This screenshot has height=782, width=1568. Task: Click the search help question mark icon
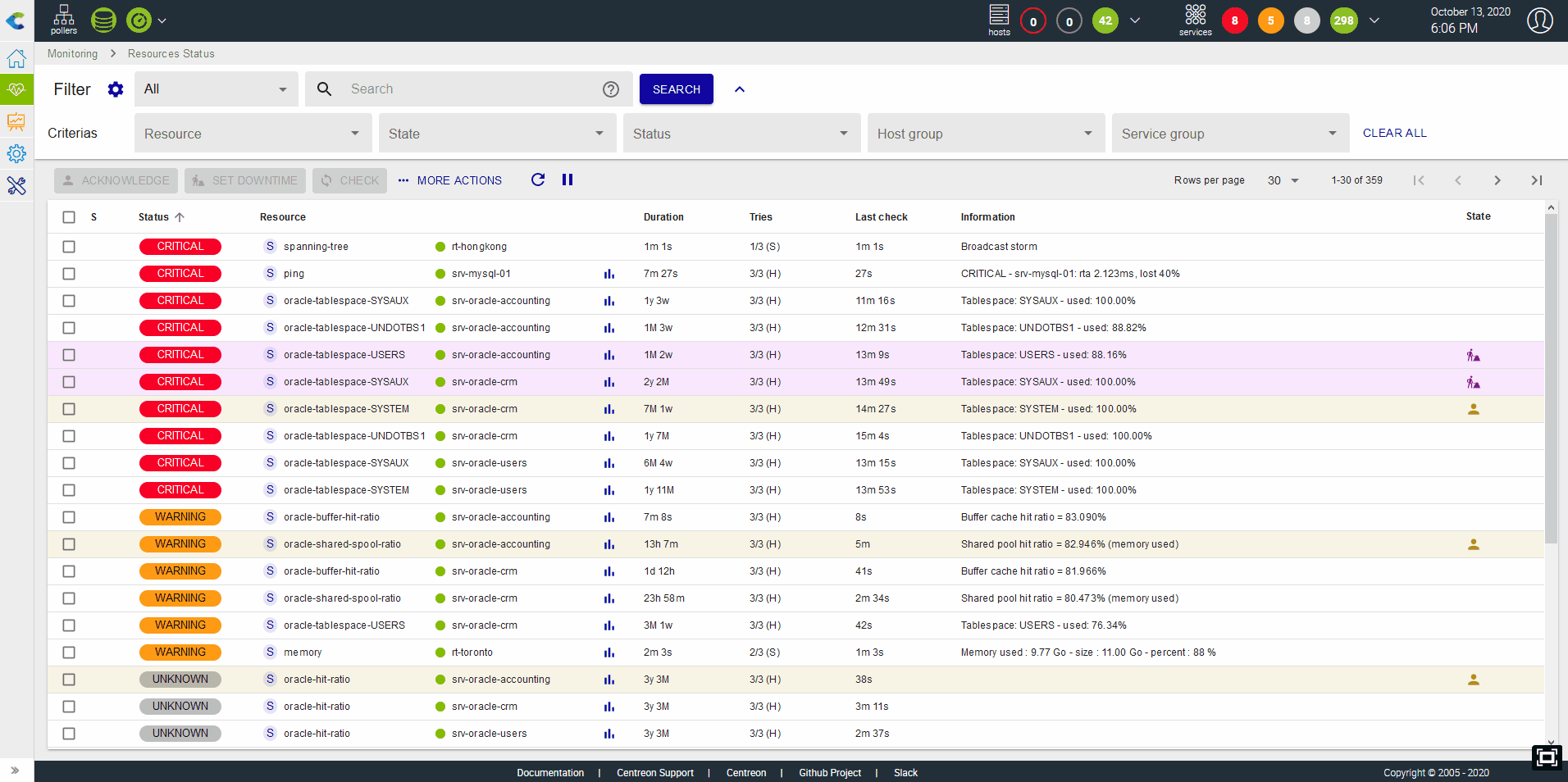[611, 89]
